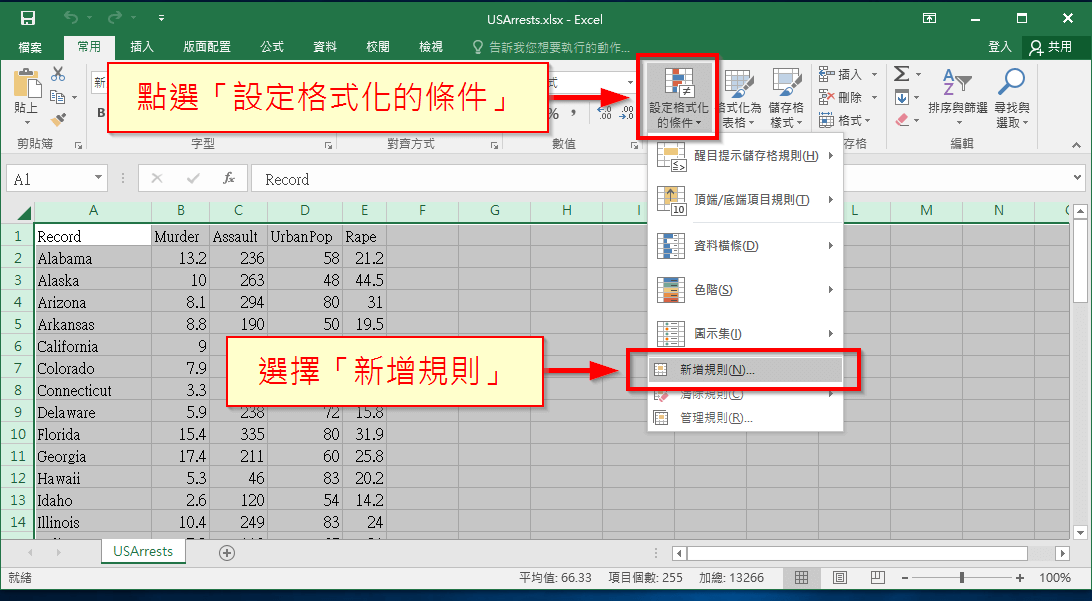
Task: Click 設定格式化的條件 conditional formatting icon
Action: [678, 97]
